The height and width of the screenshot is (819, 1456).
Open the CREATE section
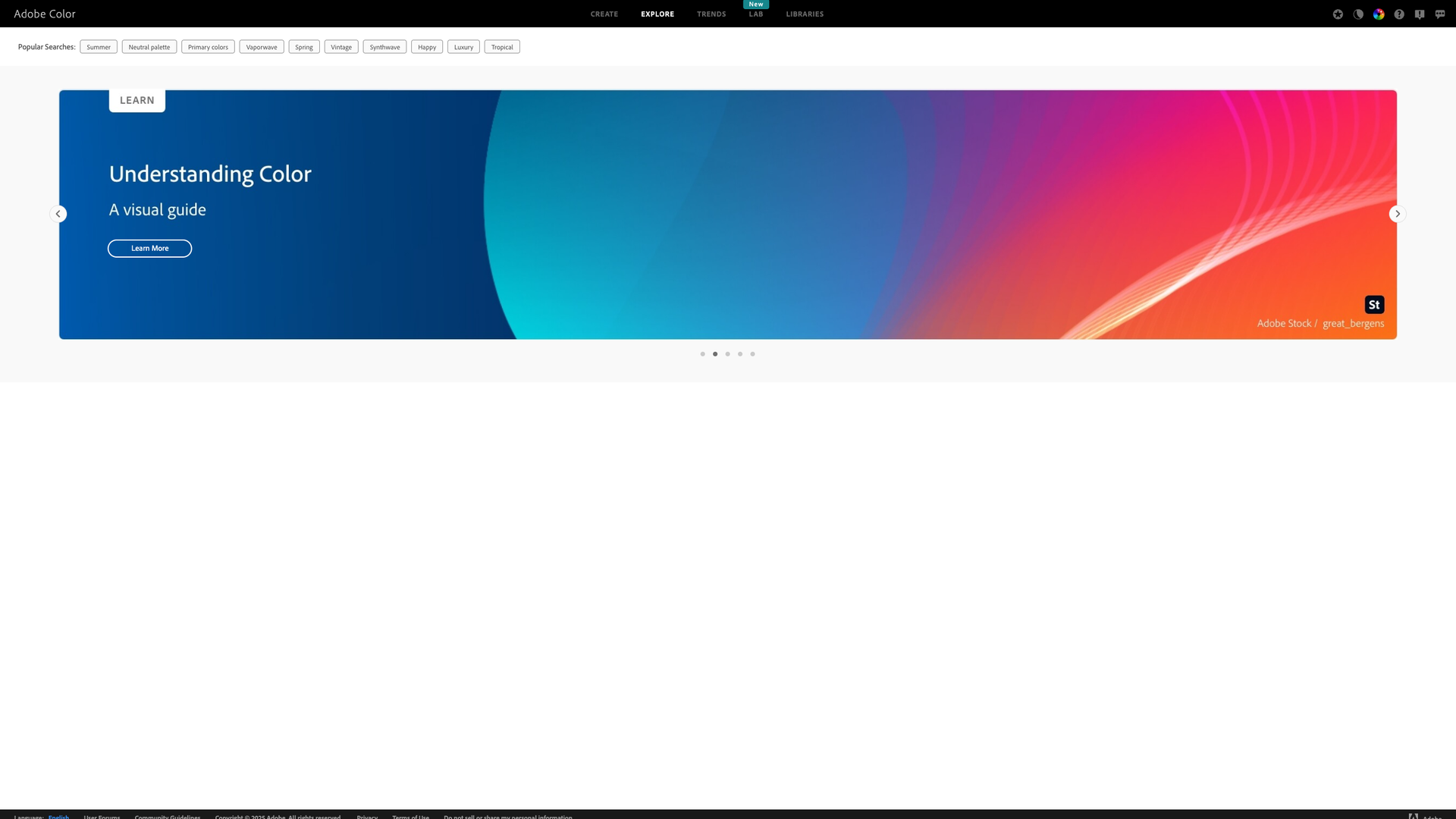(x=604, y=14)
